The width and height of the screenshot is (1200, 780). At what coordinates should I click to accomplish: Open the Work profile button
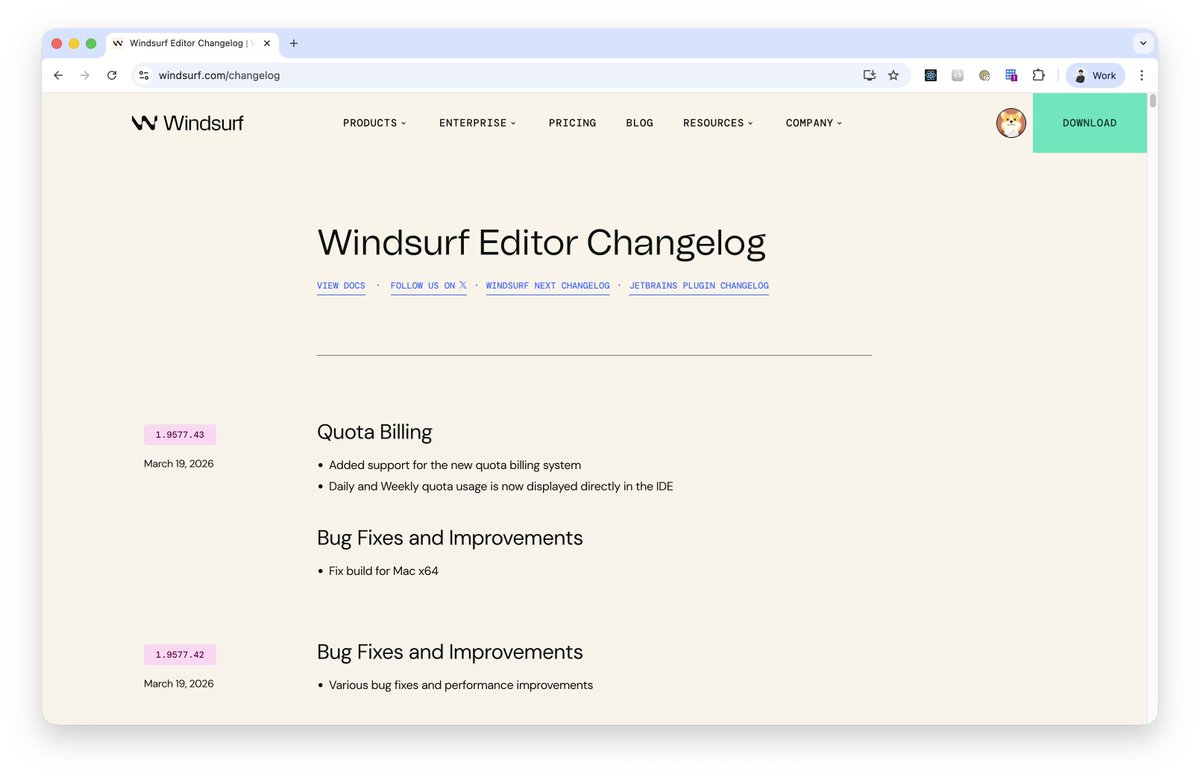(1095, 75)
